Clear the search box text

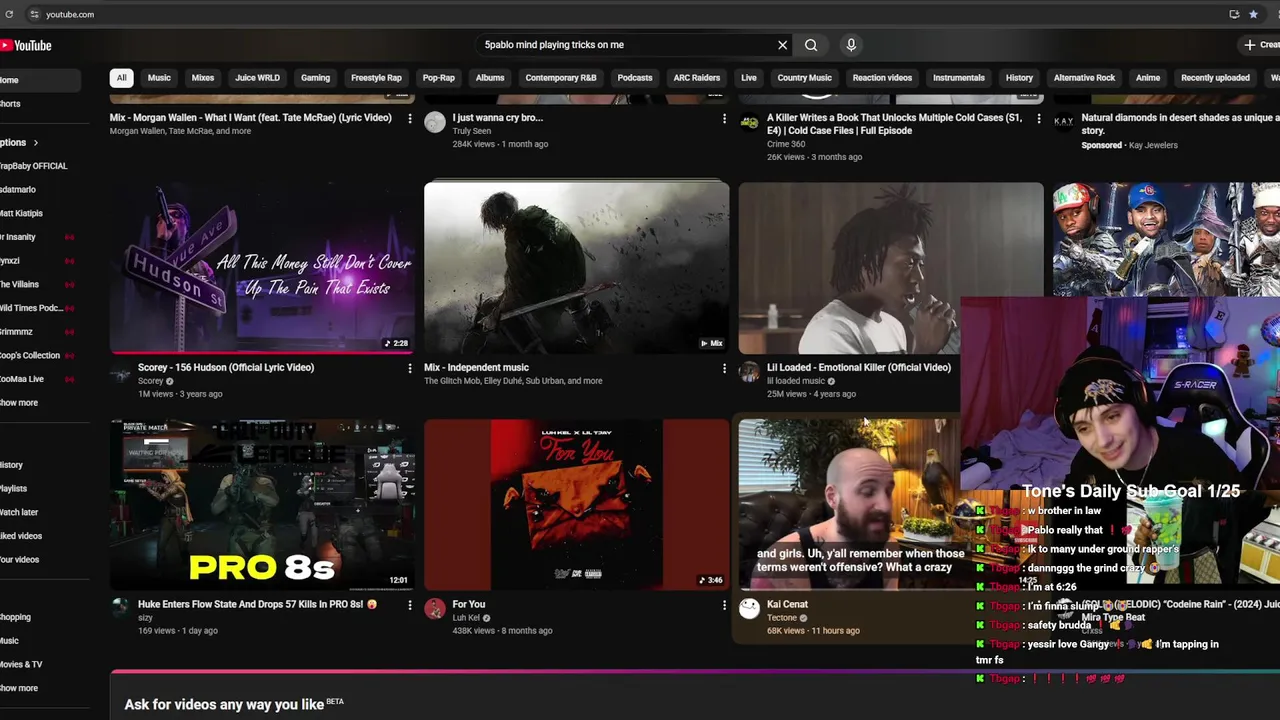point(782,45)
